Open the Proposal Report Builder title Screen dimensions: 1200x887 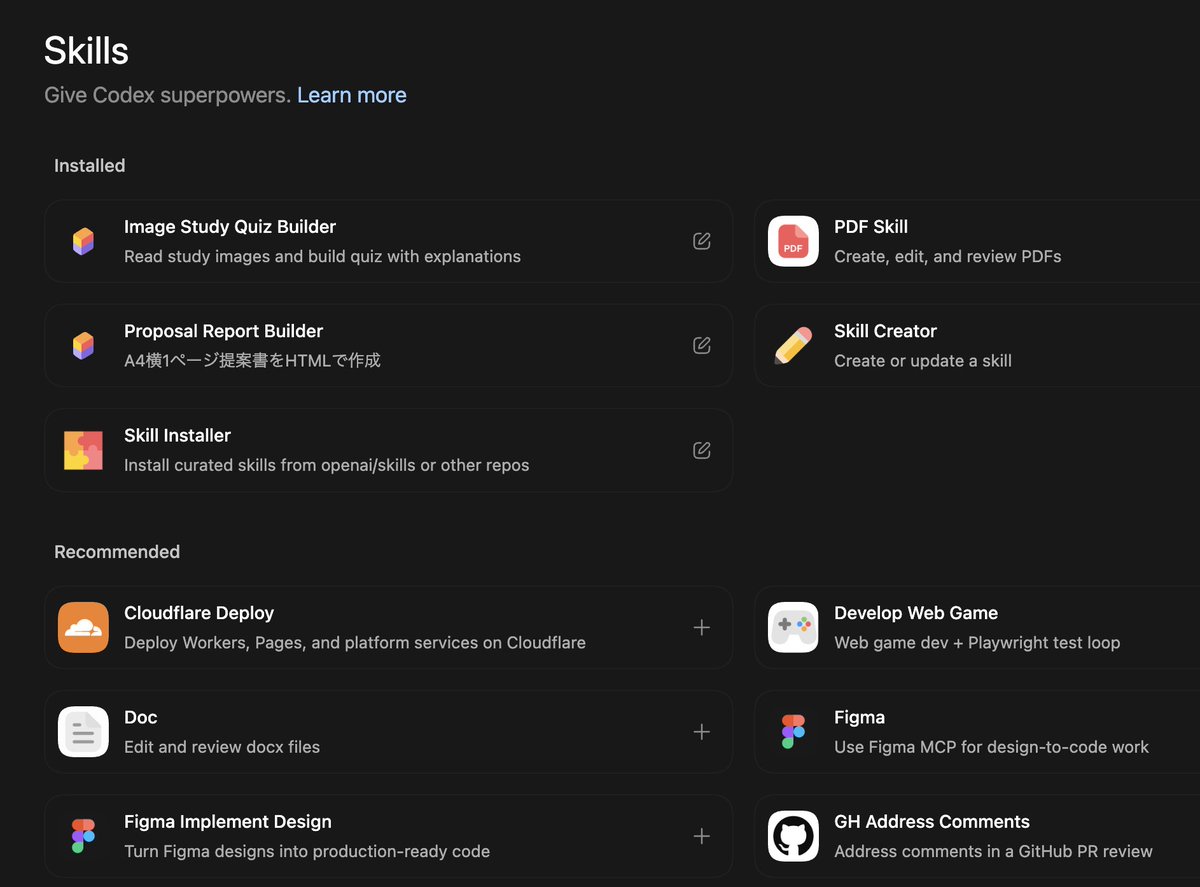(x=223, y=331)
